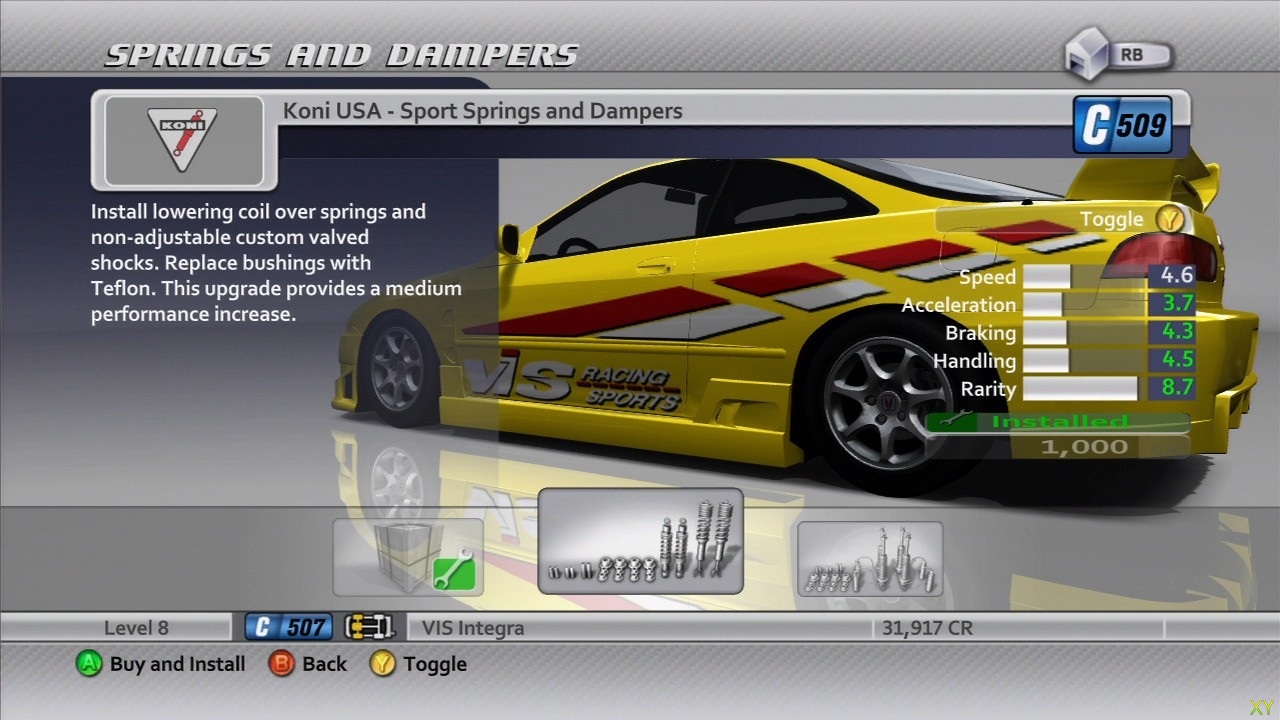Click the Braking value 4.3
This screenshot has width=1280, height=720.
click(1176, 330)
